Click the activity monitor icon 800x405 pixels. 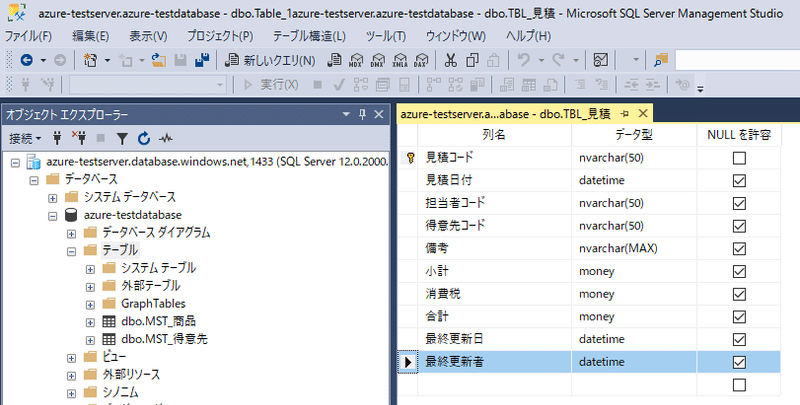pyautogui.click(x=601, y=60)
